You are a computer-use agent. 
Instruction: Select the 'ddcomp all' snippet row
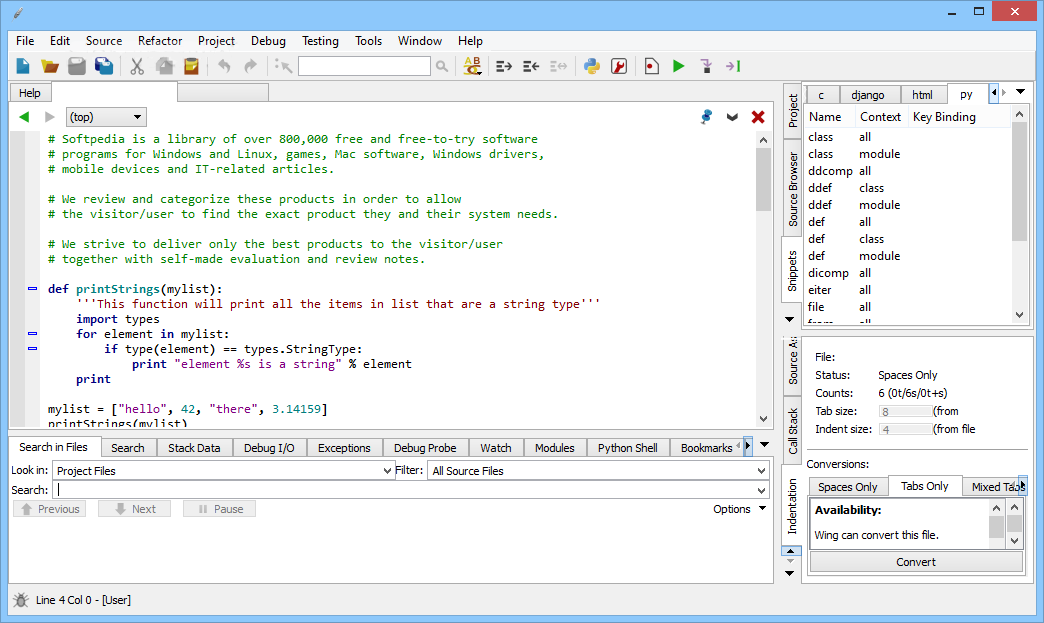[908, 171]
